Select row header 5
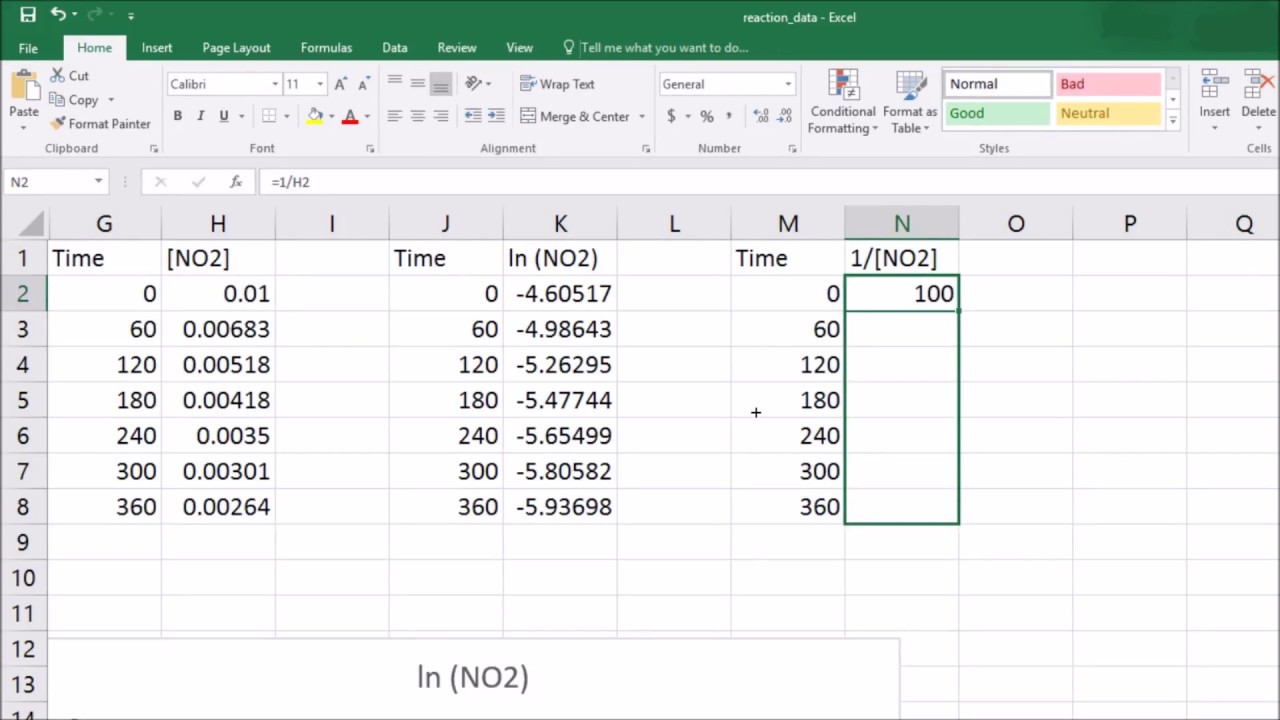 click(x=23, y=400)
